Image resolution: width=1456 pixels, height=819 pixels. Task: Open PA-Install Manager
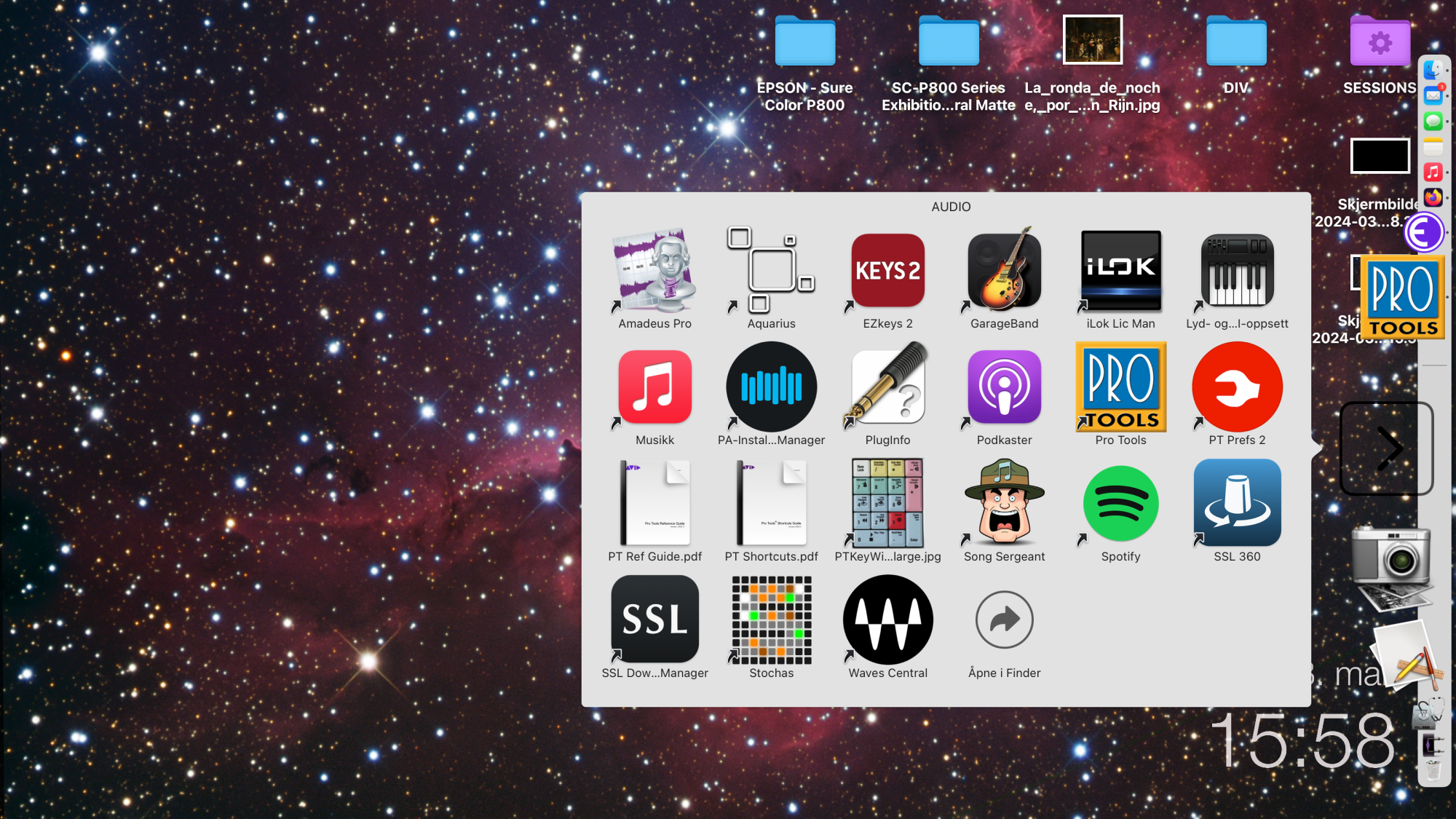pos(771,387)
